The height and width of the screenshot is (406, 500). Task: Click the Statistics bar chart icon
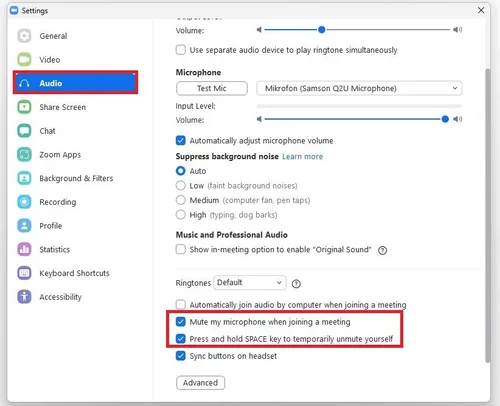click(24, 249)
